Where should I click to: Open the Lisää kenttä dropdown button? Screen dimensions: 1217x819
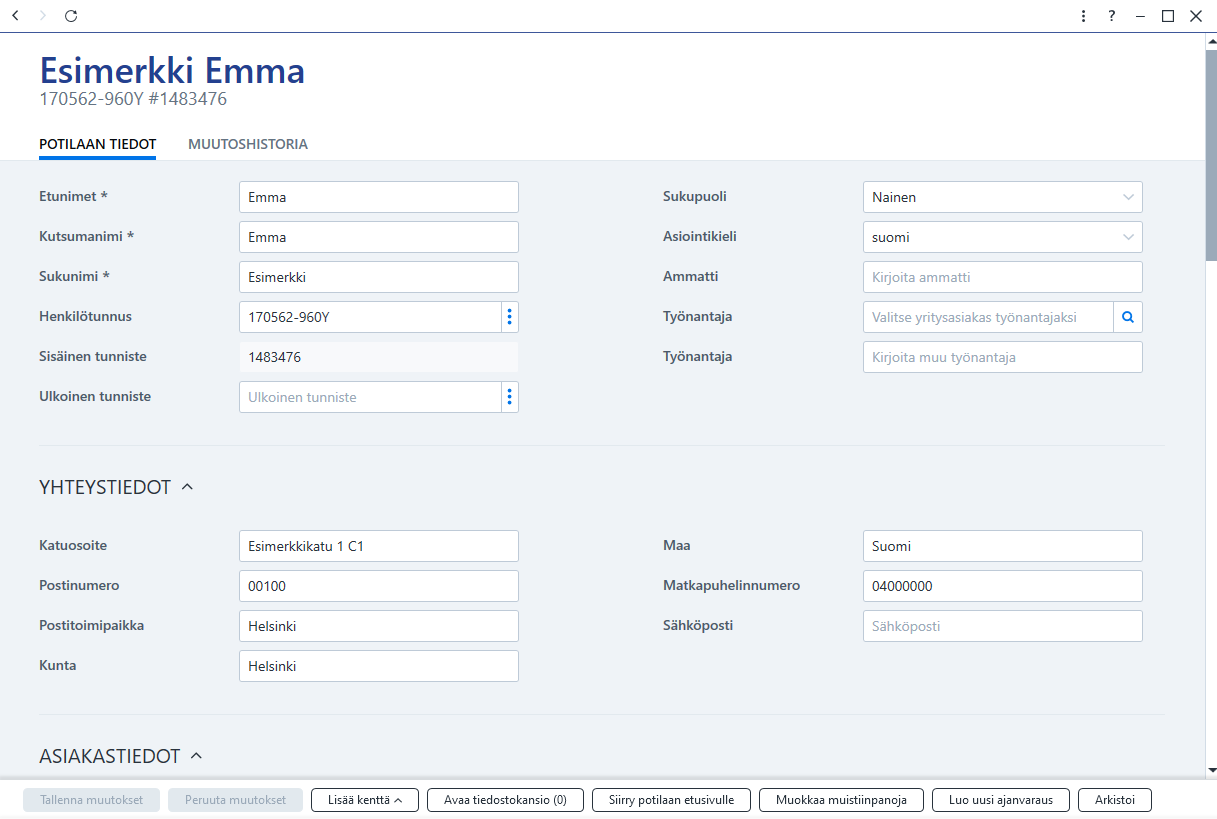(x=365, y=800)
